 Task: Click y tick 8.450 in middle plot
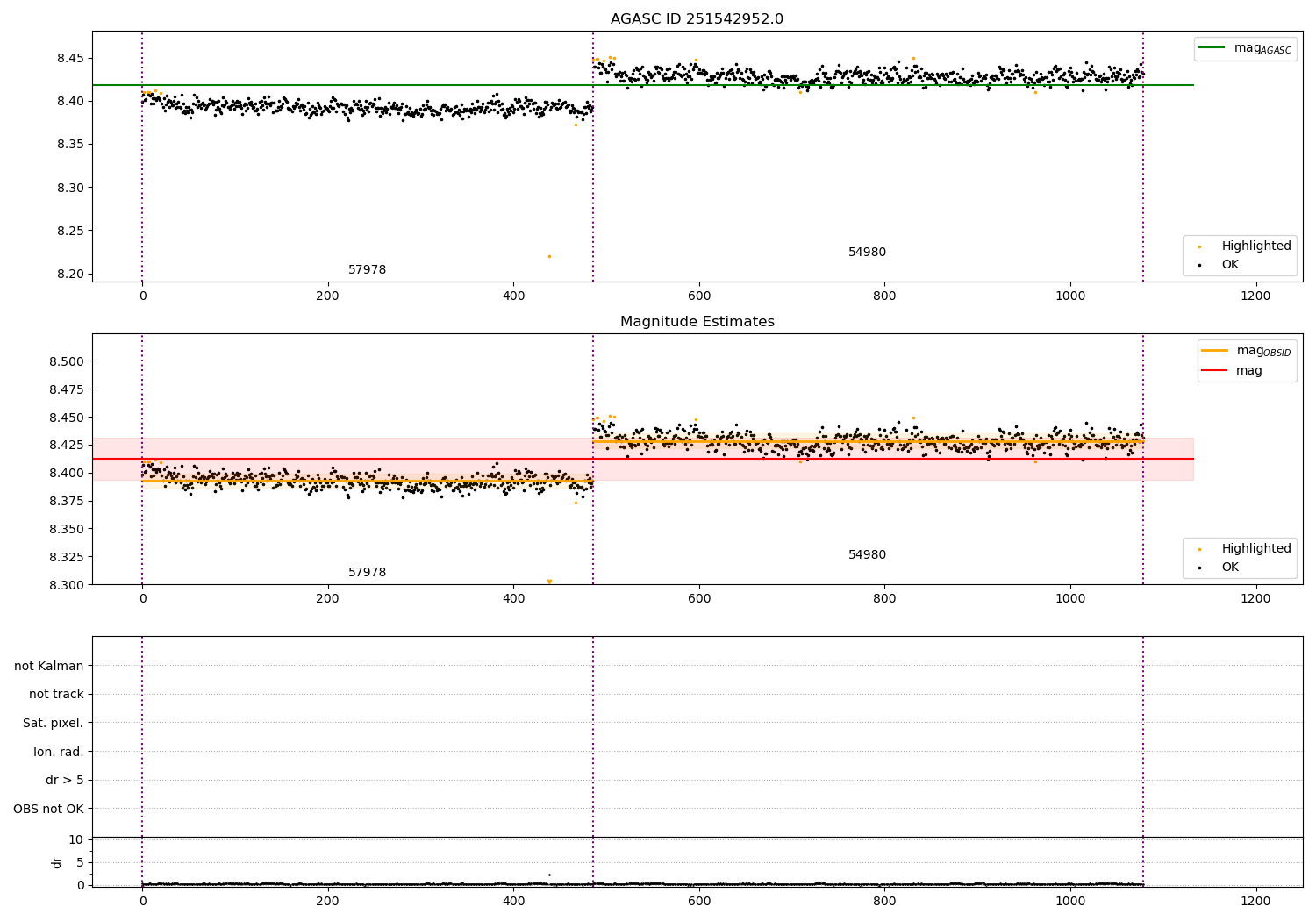point(66,418)
